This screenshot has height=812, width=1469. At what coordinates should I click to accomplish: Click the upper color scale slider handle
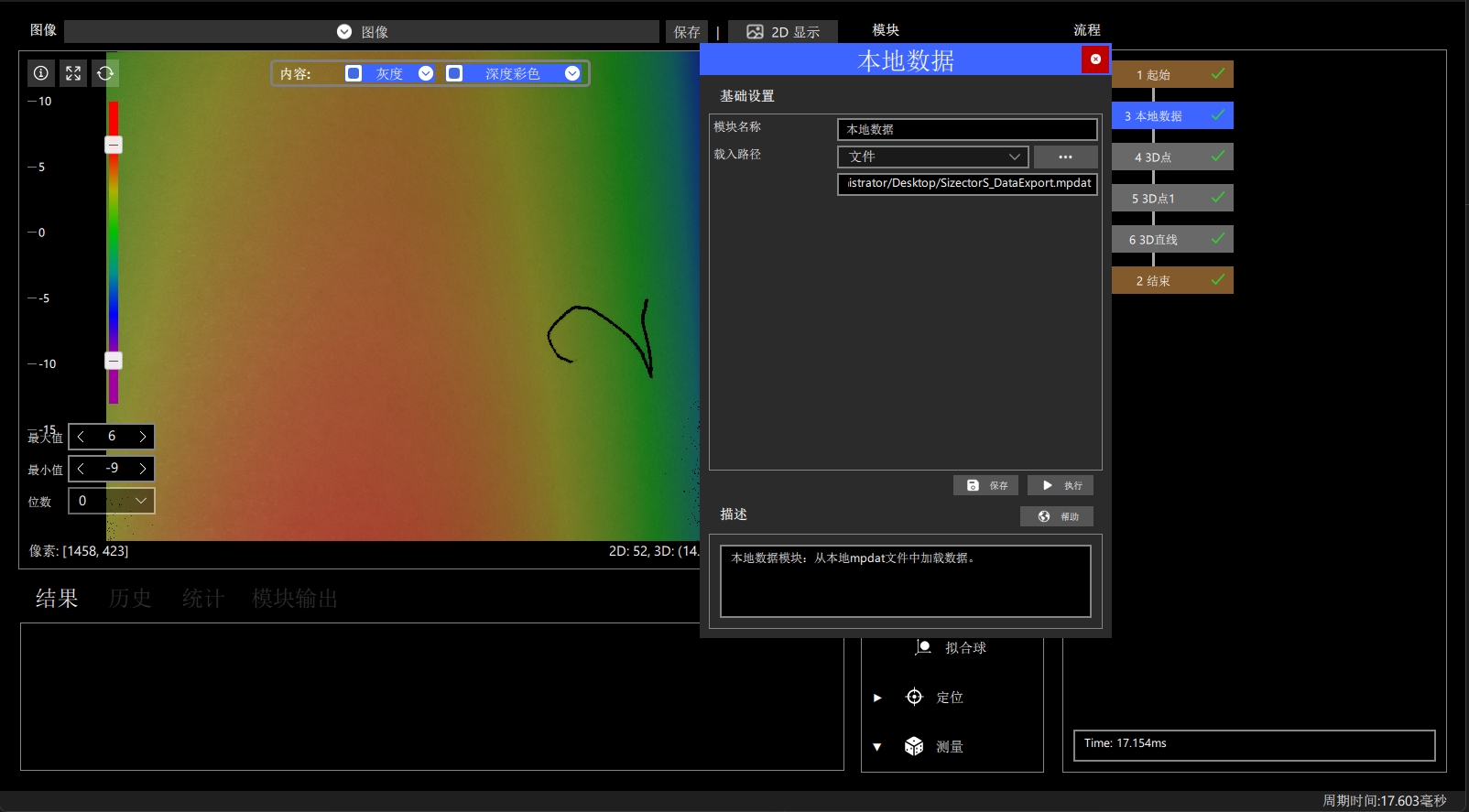(114, 145)
